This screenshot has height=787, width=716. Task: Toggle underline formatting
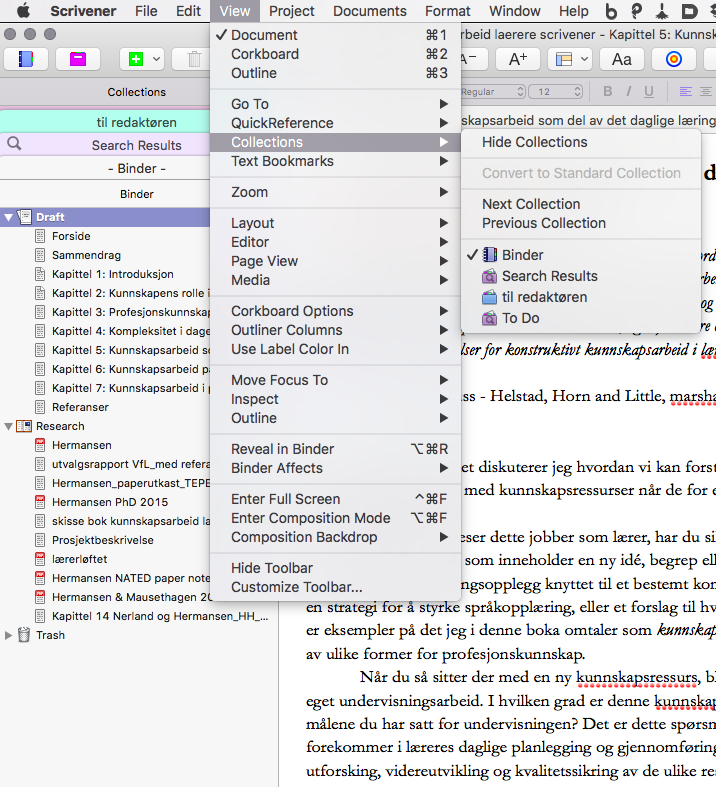(x=649, y=91)
